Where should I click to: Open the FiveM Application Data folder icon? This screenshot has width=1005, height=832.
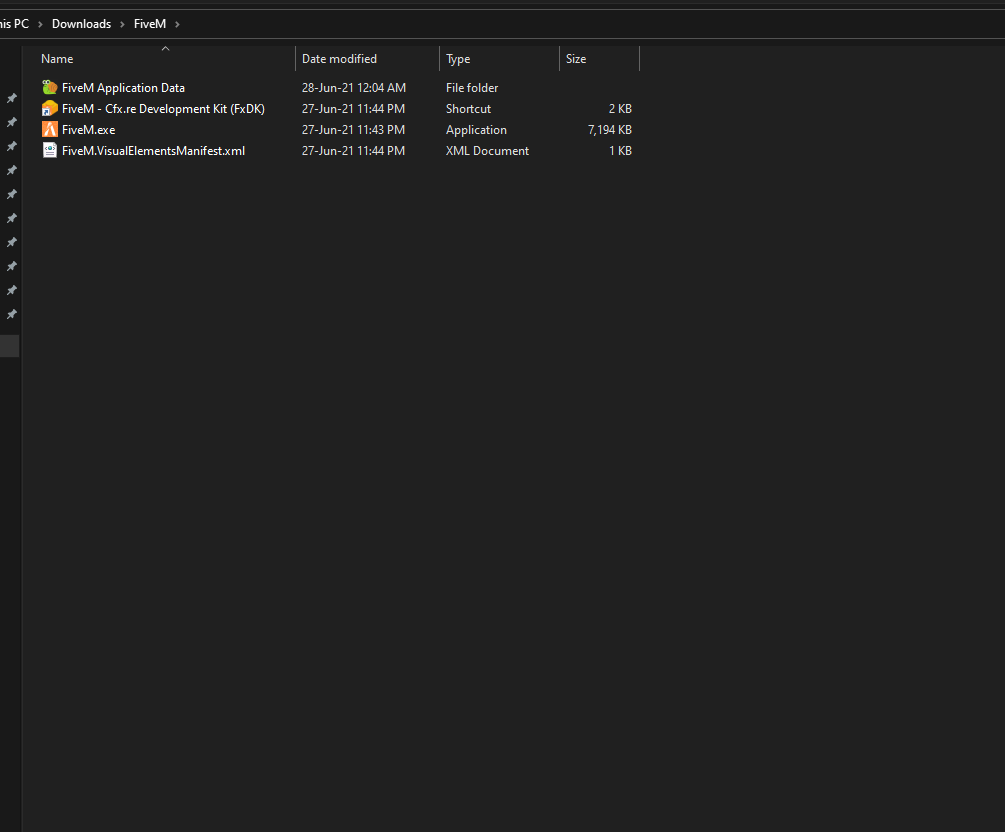(x=49, y=87)
